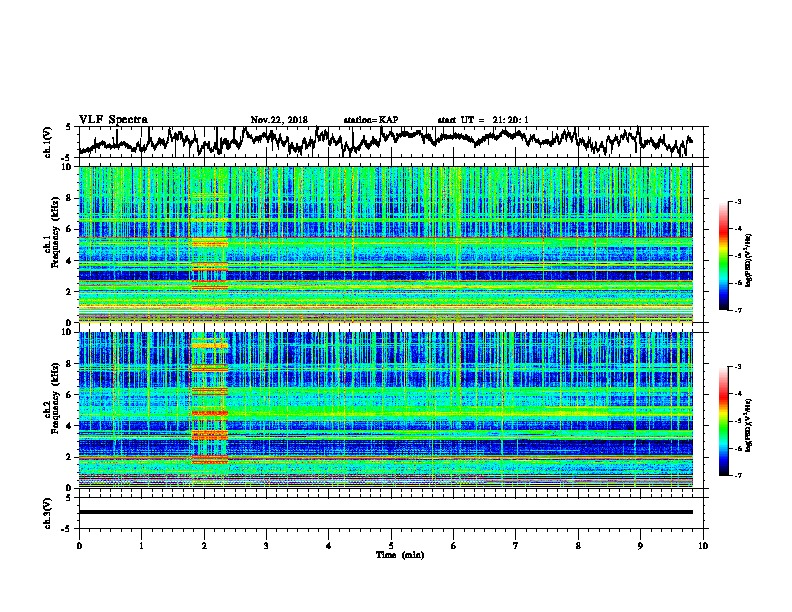The height and width of the screenshot is (612, 792).
Task: Select the "start UT = 21:20: 1" text
Action: [482, 120]
